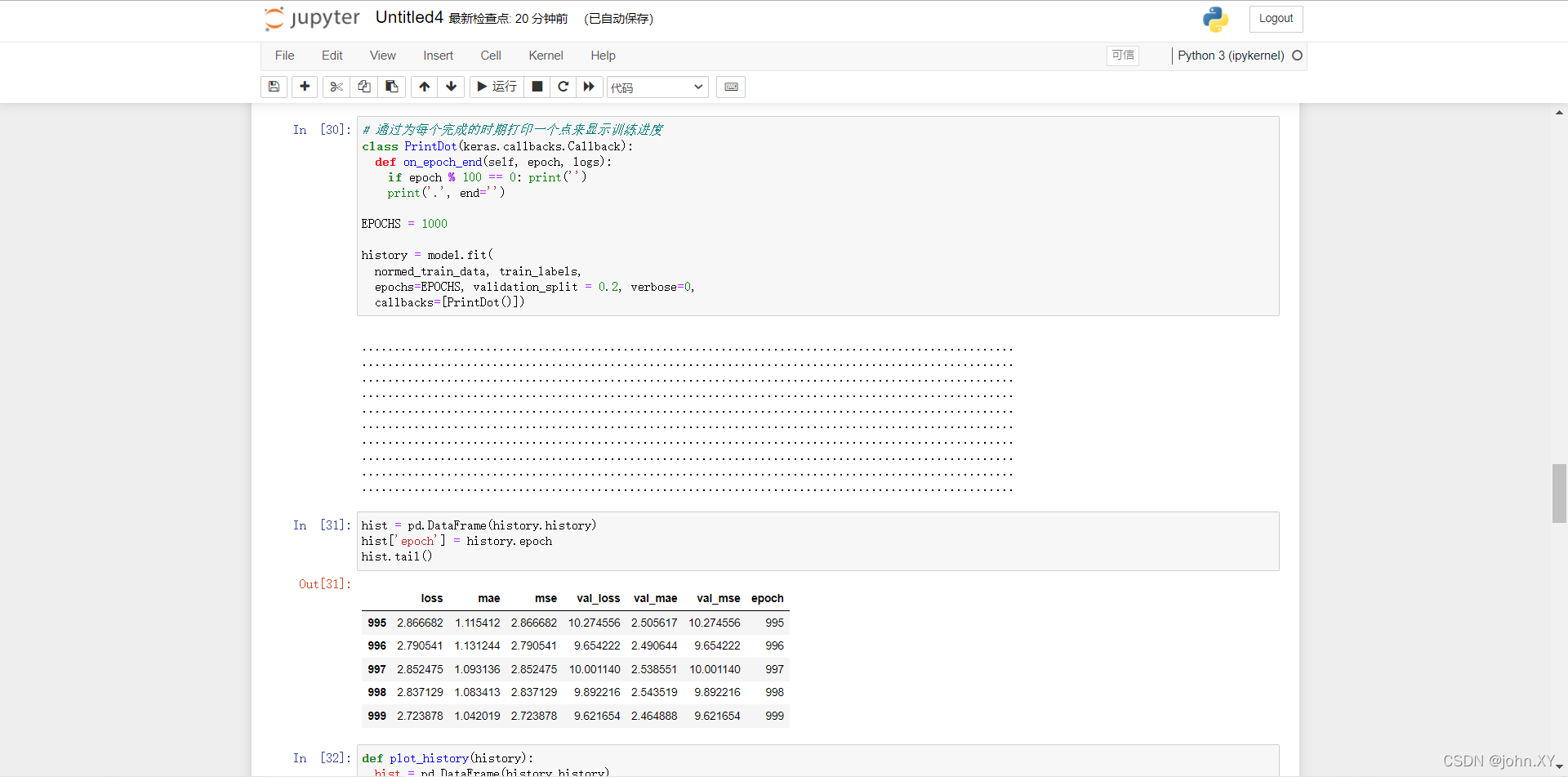
Task: Click the 可信 trusted notebook button
Action: [x=1123, y=55]
